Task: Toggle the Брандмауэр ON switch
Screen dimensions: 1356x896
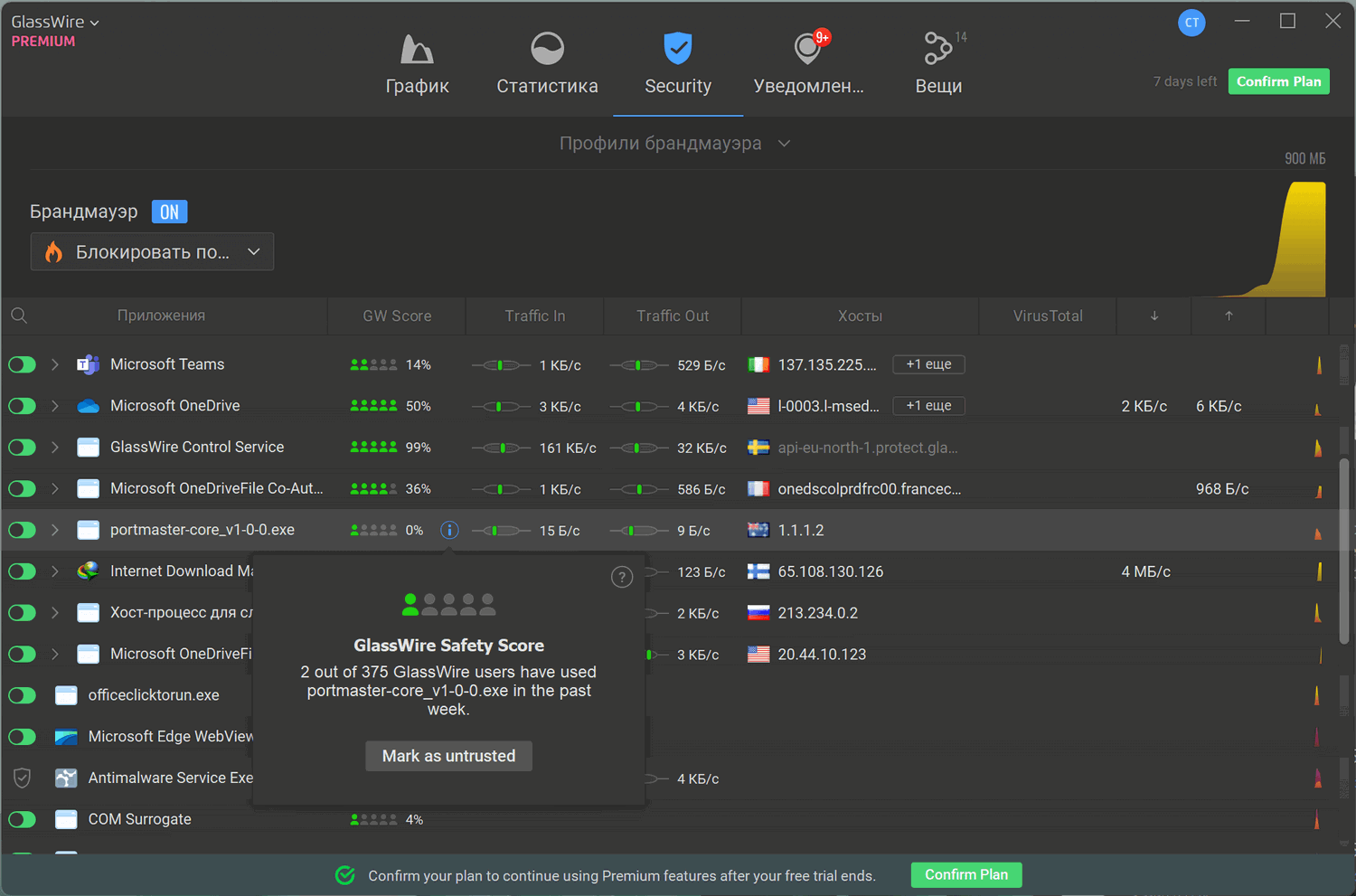Action: [169, 212]
